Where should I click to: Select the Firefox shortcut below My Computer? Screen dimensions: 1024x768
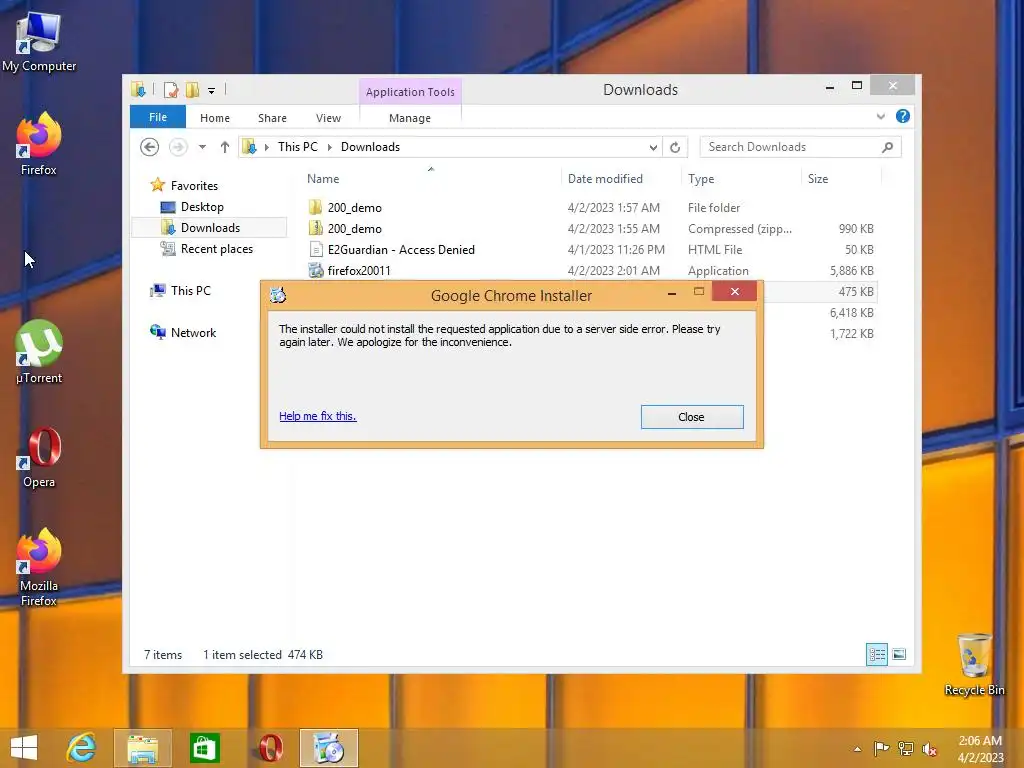(39, 144)
